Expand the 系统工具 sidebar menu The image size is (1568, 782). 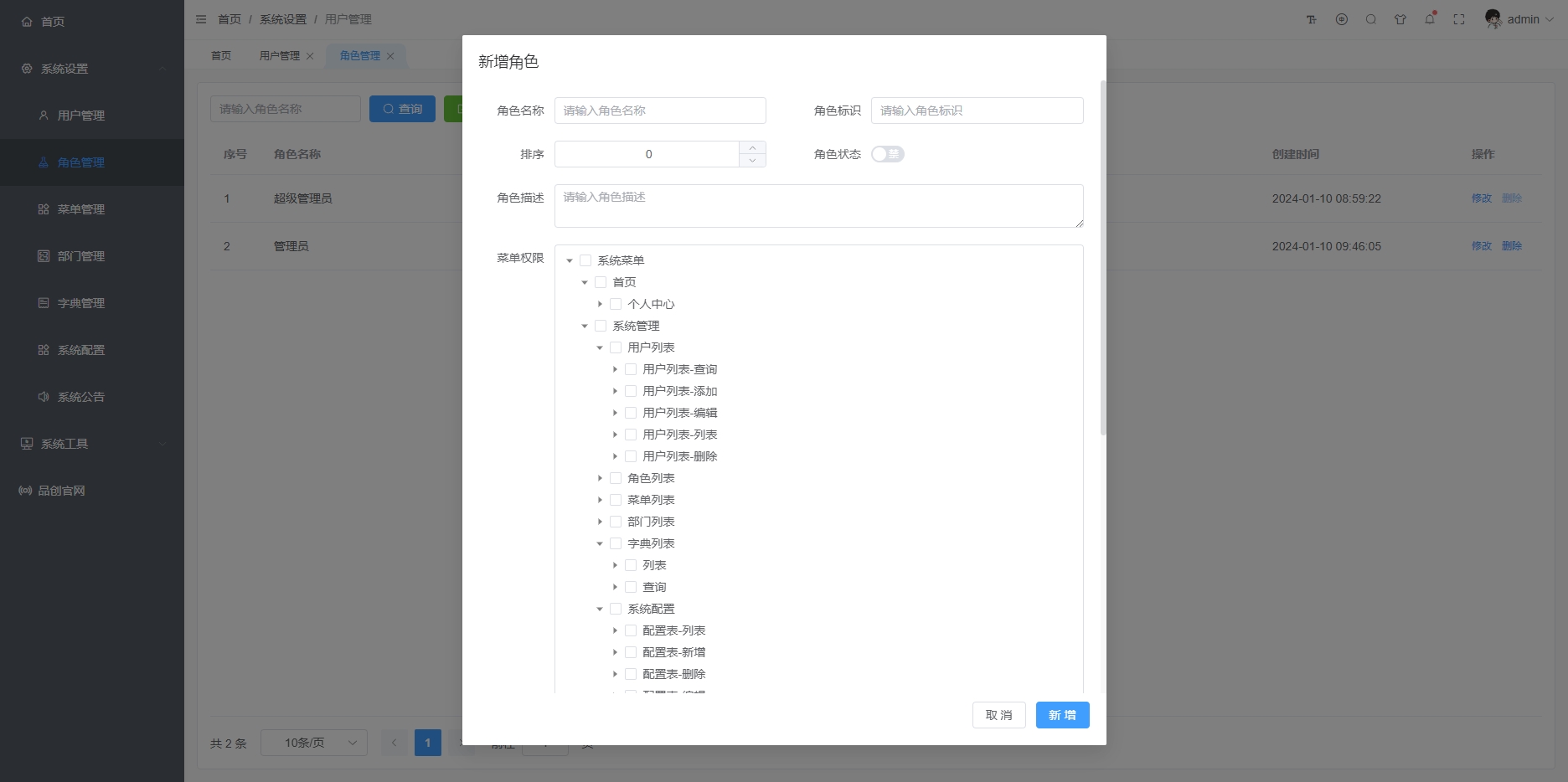pos(92,444)
